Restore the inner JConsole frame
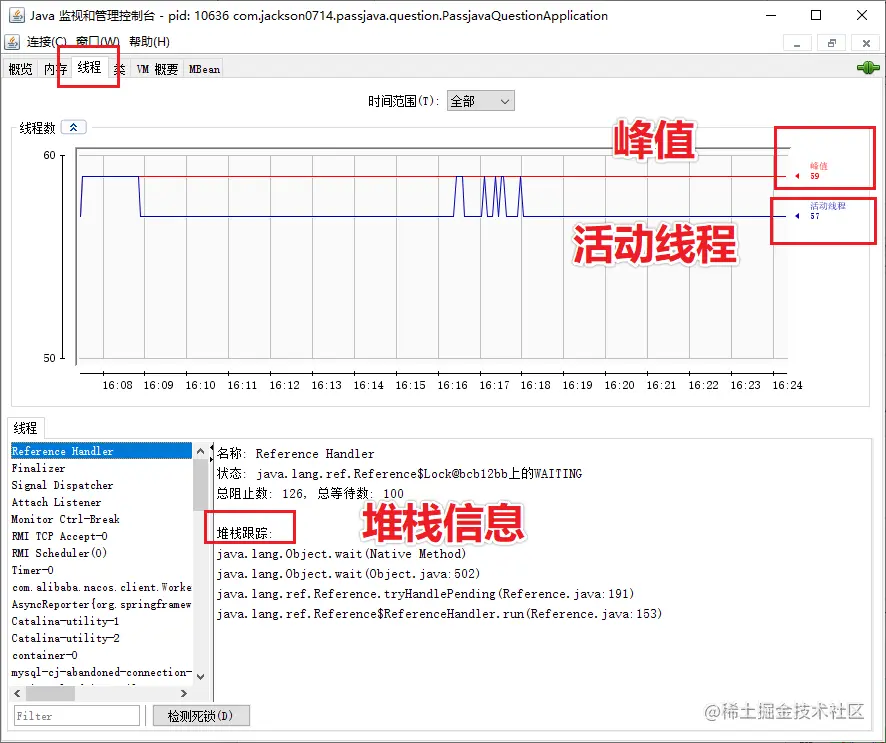The height and width of the screenshot is (743, 886). [x=832, y=43]
